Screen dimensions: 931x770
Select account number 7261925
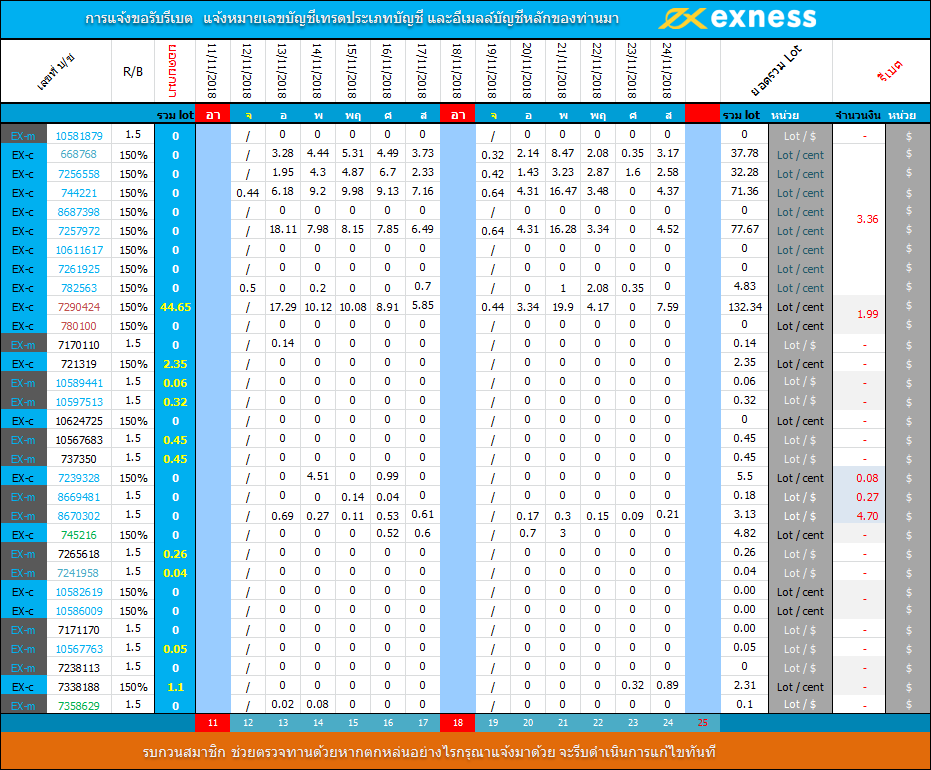(x=79, y=269)
